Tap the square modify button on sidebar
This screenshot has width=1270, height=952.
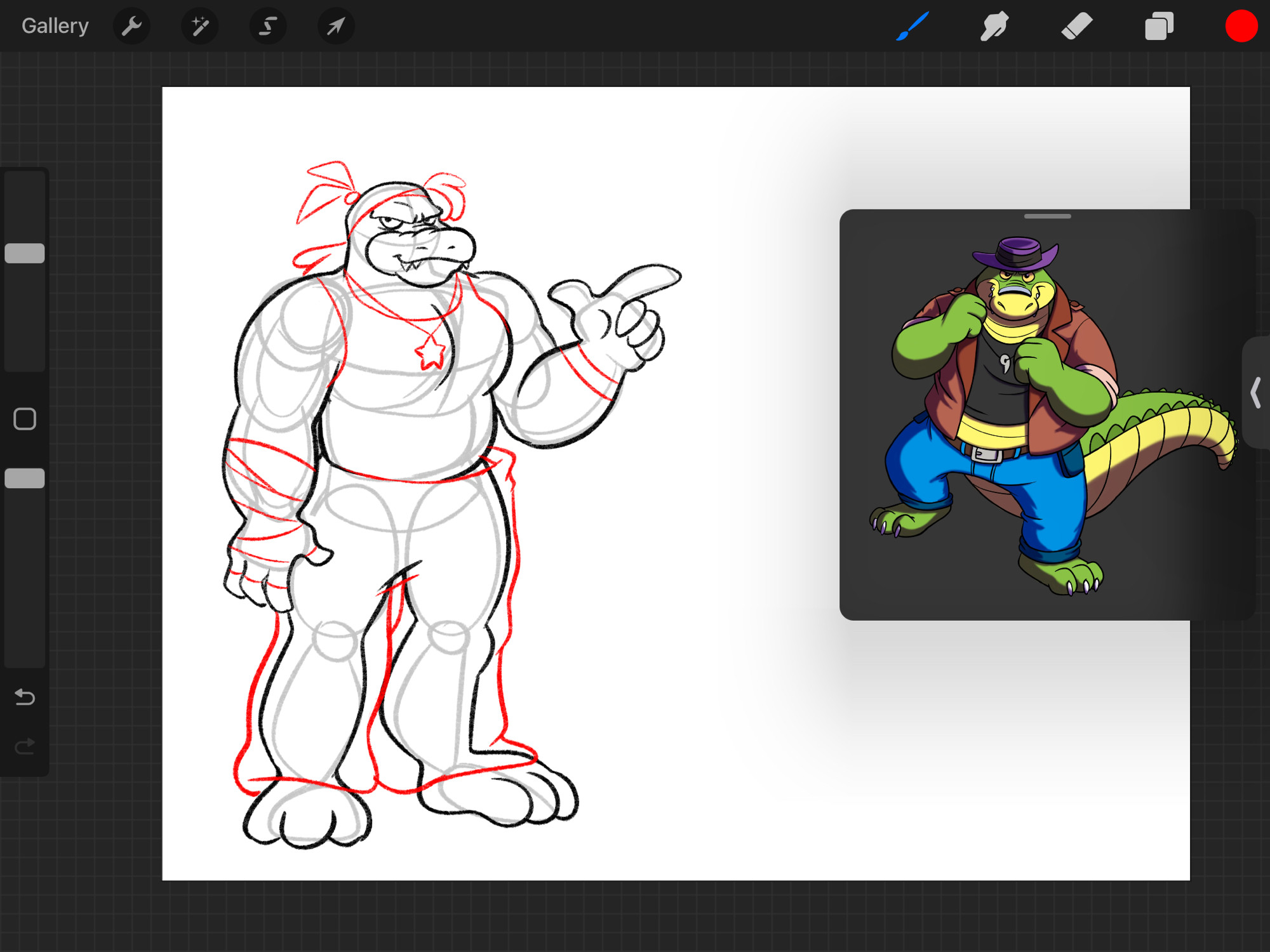pos(25,419)
